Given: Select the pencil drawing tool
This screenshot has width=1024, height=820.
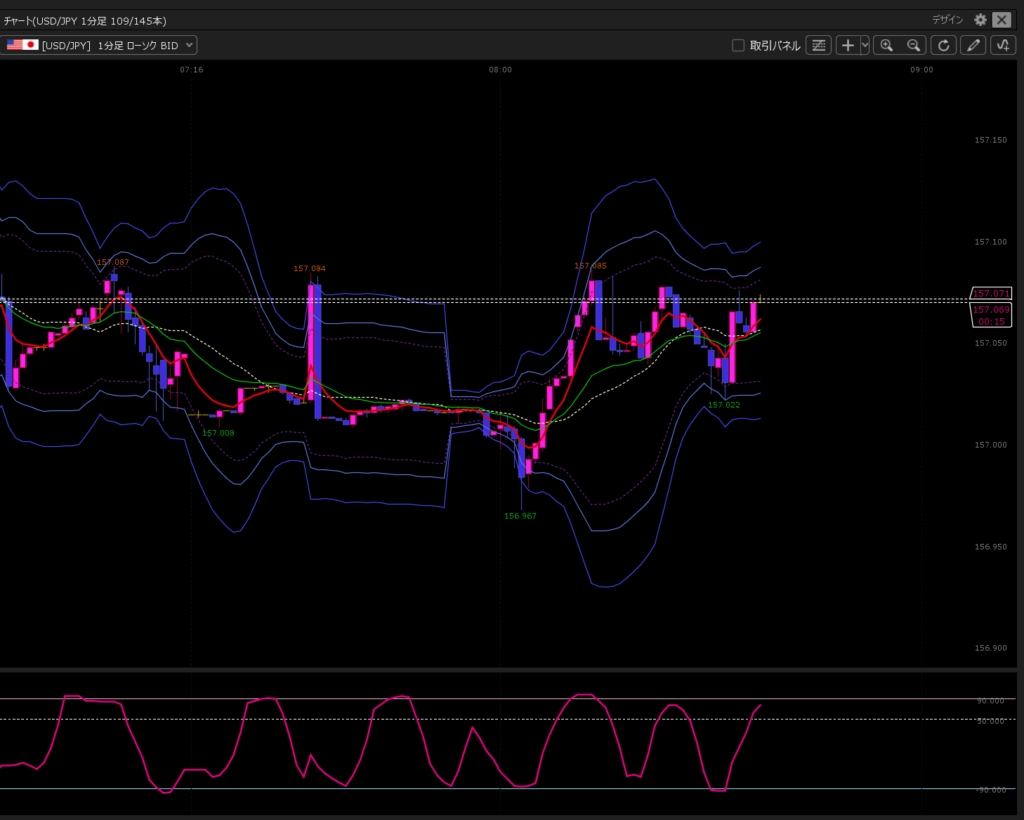Looking at the screenshot, I should [x=972, y=45].
